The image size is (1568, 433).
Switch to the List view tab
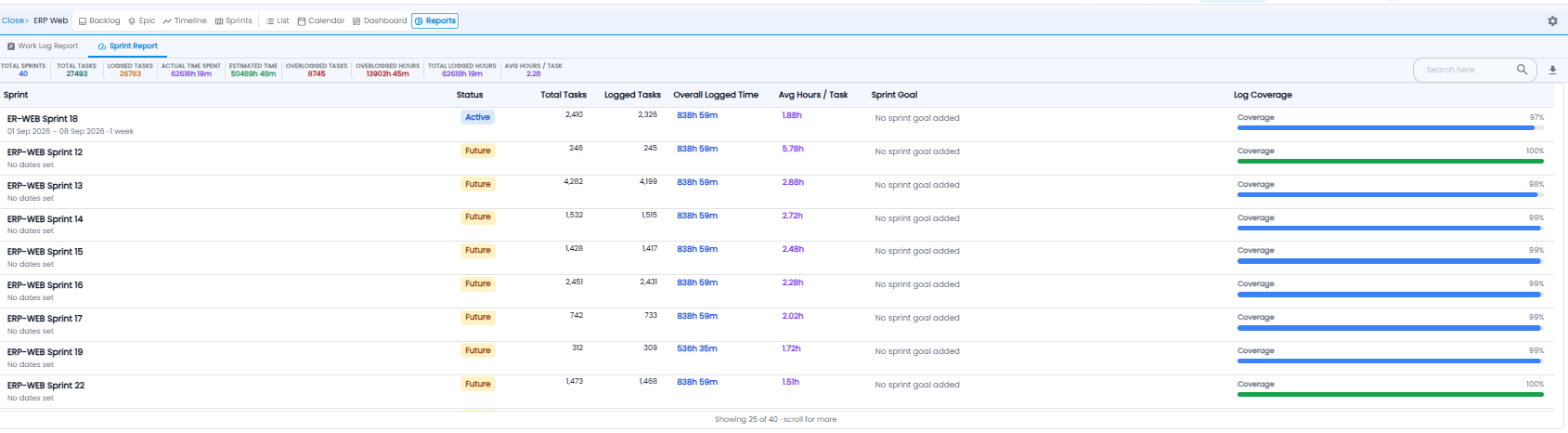pyautogui.click(x=278, y=20)
